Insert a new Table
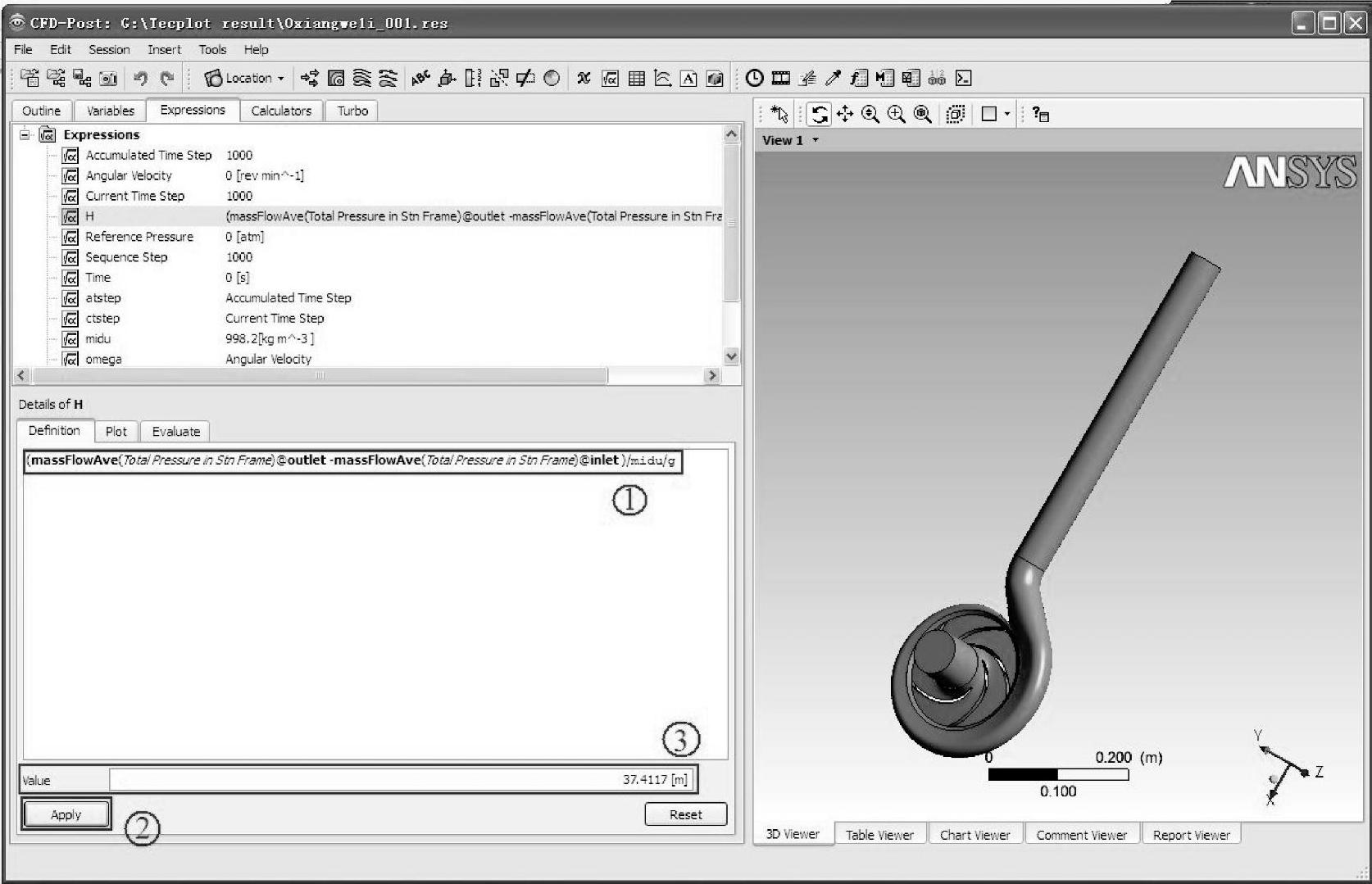The width and height of the screenshot is (1372, 884). (636, 79)
